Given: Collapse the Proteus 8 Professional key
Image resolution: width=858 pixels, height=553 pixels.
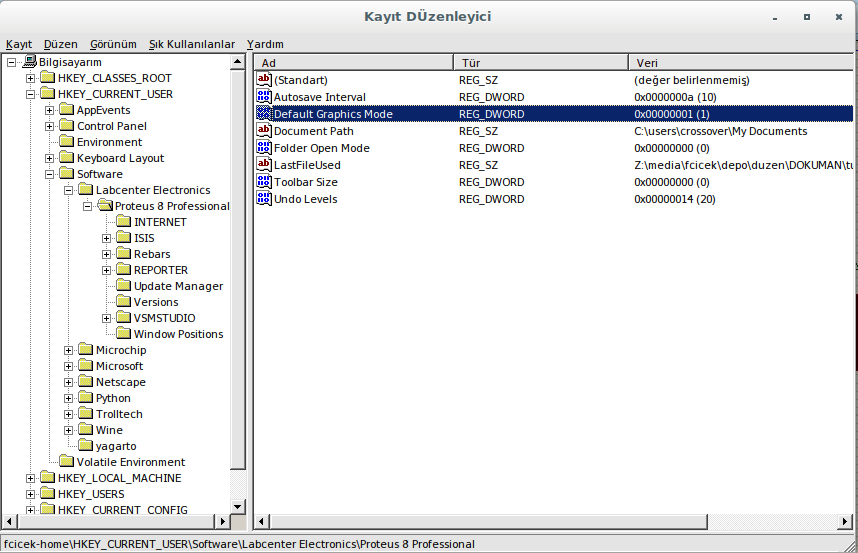Looking at the screenshot, I should 88,206.
